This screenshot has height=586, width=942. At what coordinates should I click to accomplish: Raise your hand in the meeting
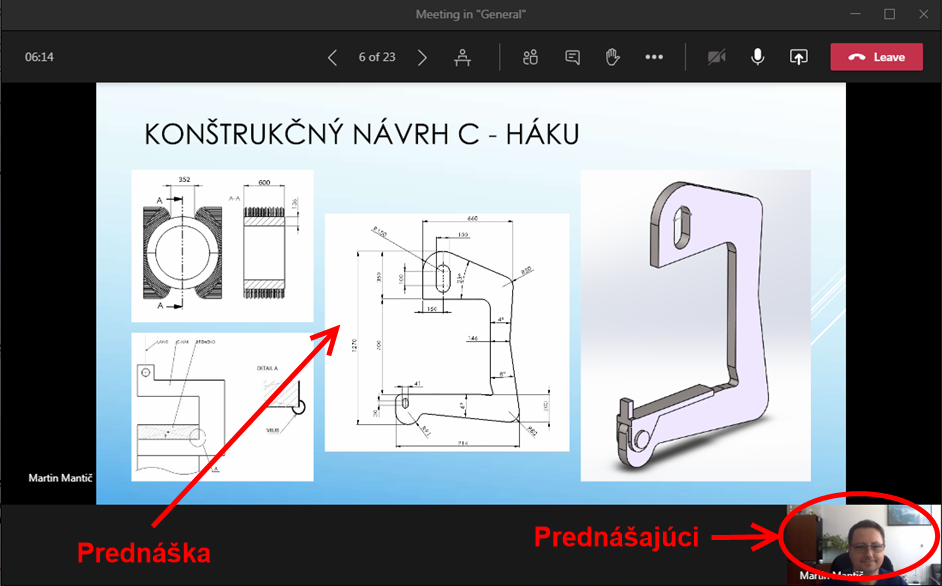[x=613, y=58]
